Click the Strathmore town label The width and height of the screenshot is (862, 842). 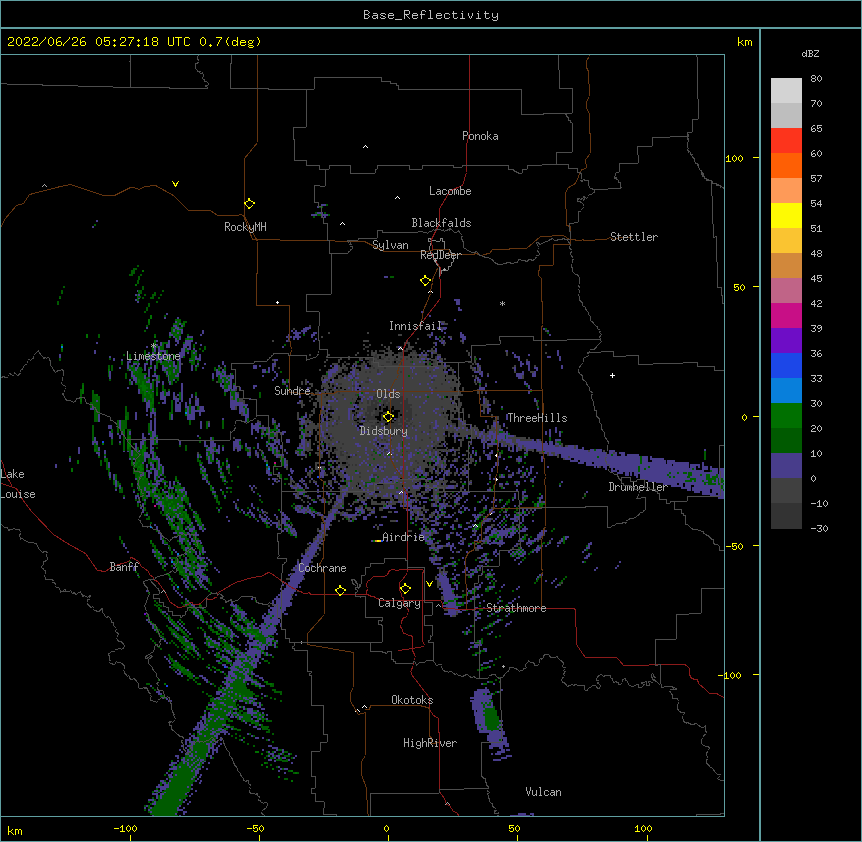[x=516, y=608]
